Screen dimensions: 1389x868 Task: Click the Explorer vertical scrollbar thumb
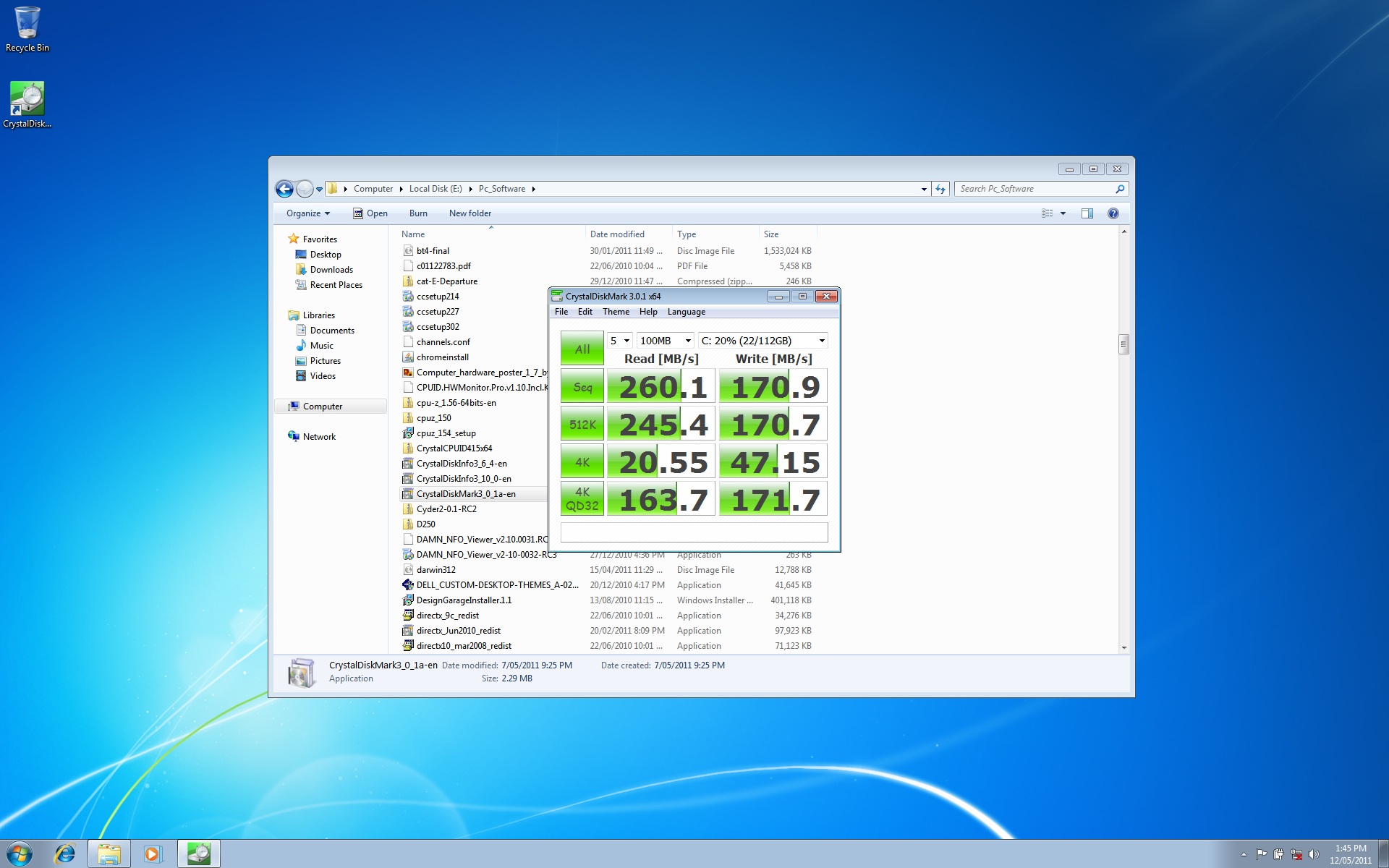point(1123,344)
